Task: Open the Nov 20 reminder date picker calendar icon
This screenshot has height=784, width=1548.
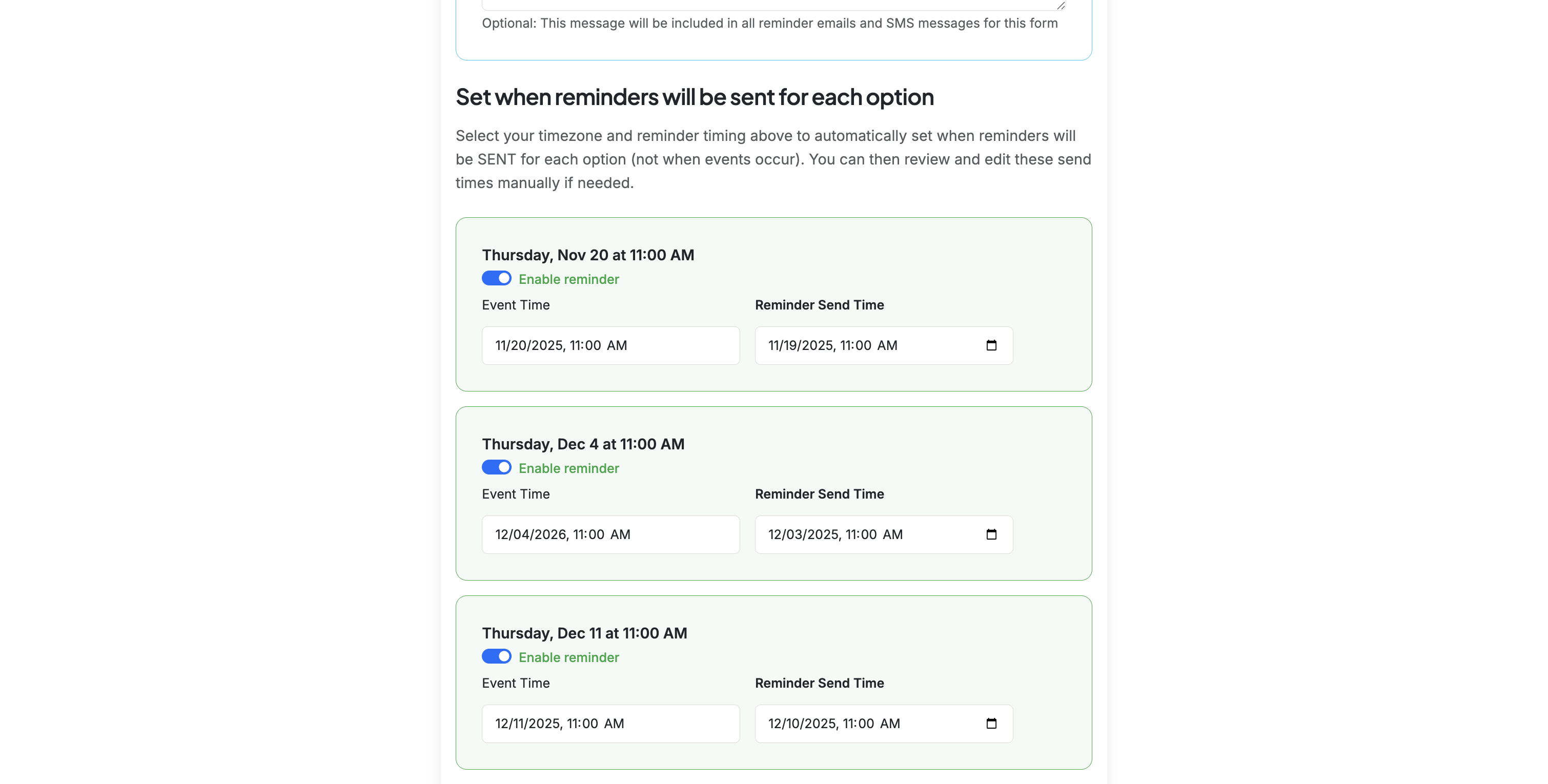Action: [x=991, y=345]
